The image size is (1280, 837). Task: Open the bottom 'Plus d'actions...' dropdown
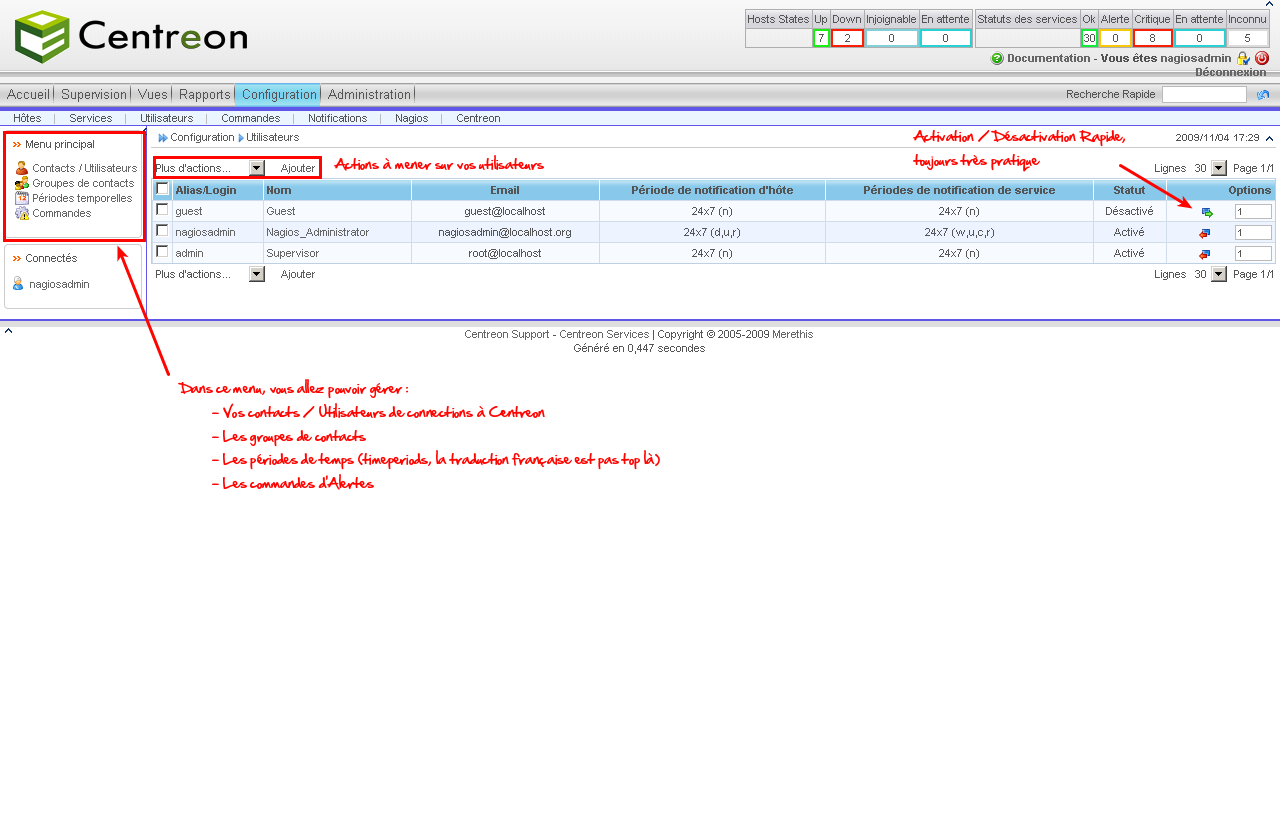(257, 274)
